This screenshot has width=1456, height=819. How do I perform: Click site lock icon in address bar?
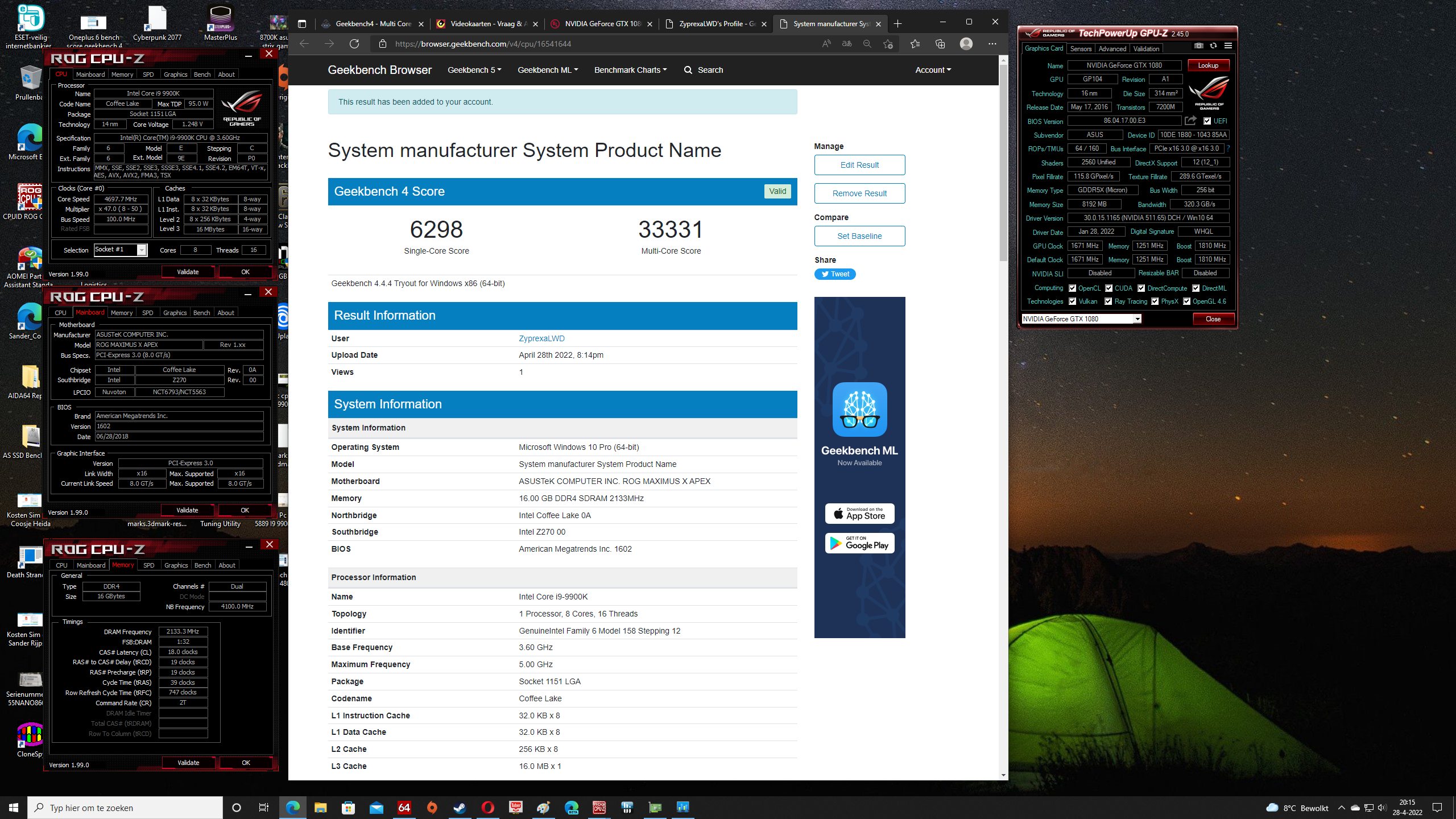click(383, 44)
